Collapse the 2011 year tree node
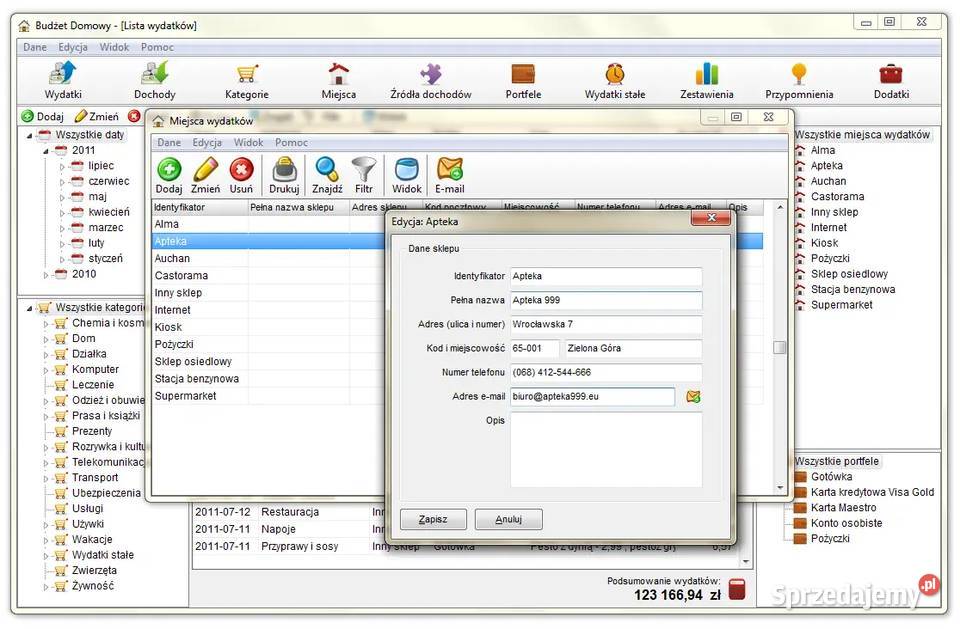960x629 pixels. (46, 151)
